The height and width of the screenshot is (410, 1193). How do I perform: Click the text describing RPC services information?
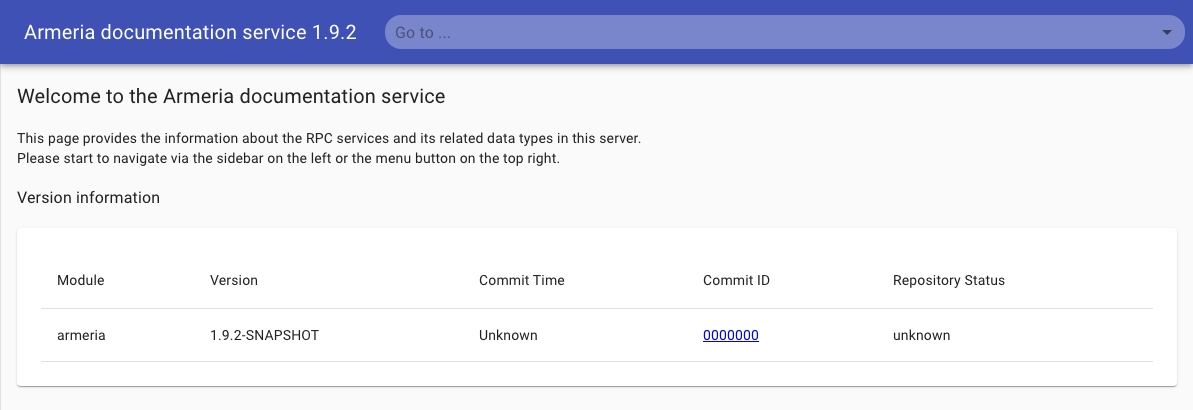tap(329, 139)
